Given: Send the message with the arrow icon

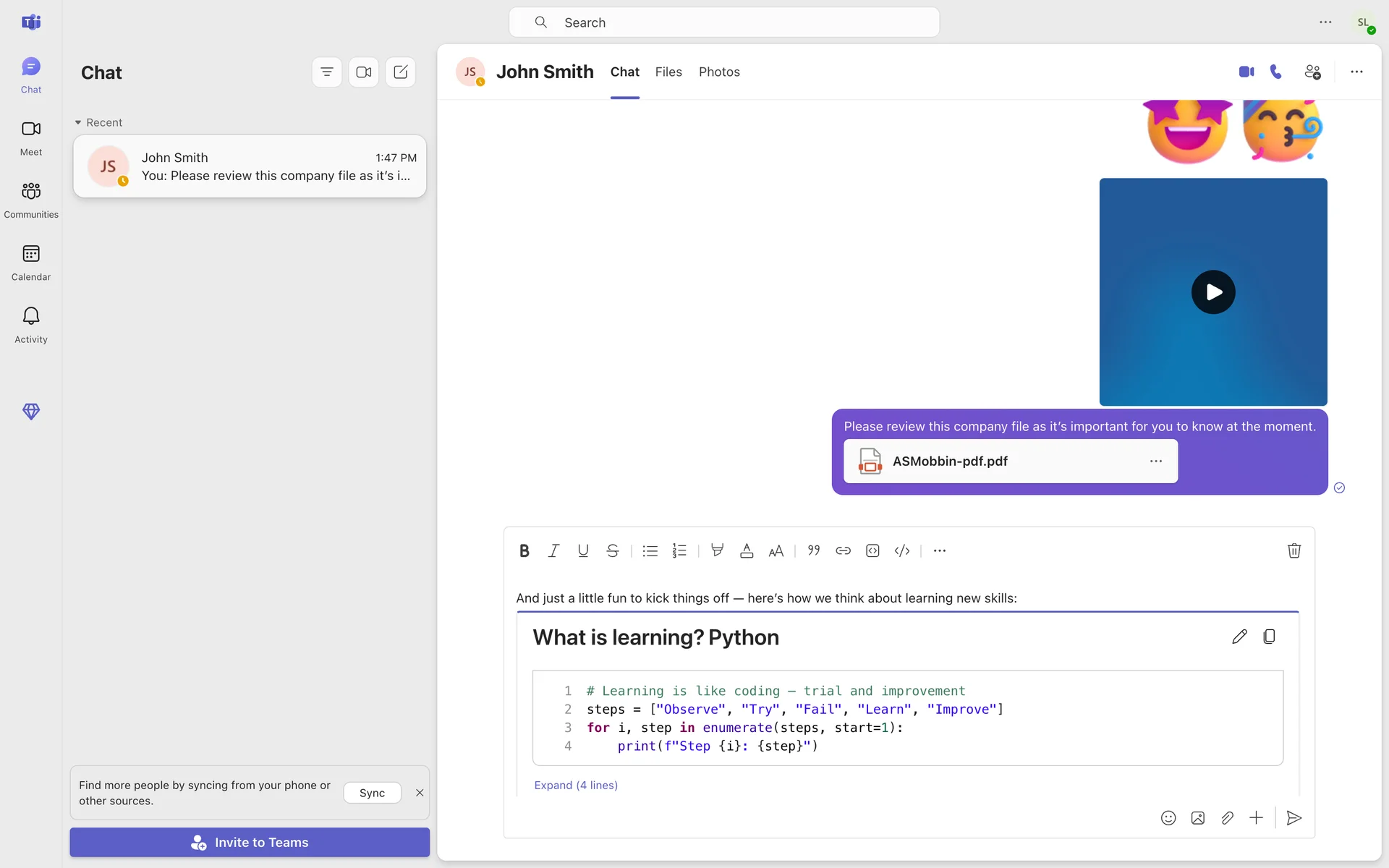Looking at the screenshot, I should [1294, 818].
